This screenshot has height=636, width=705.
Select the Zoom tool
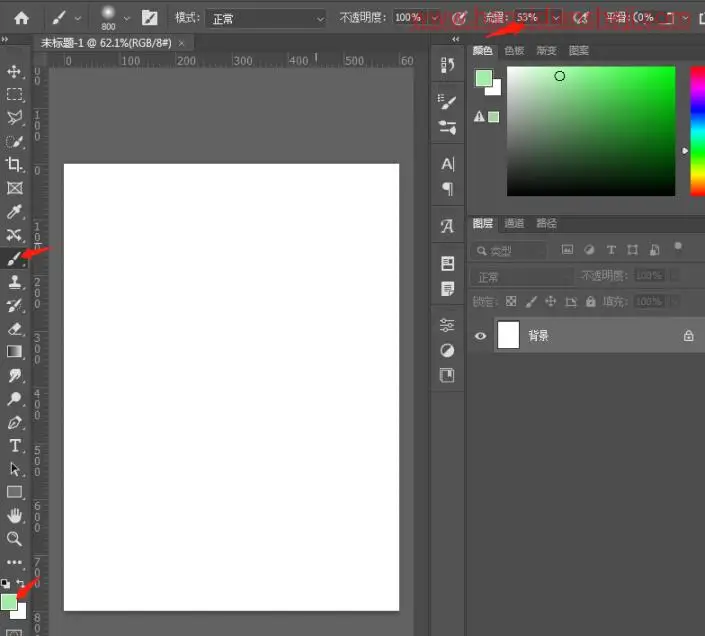click(x=14, y=538)
